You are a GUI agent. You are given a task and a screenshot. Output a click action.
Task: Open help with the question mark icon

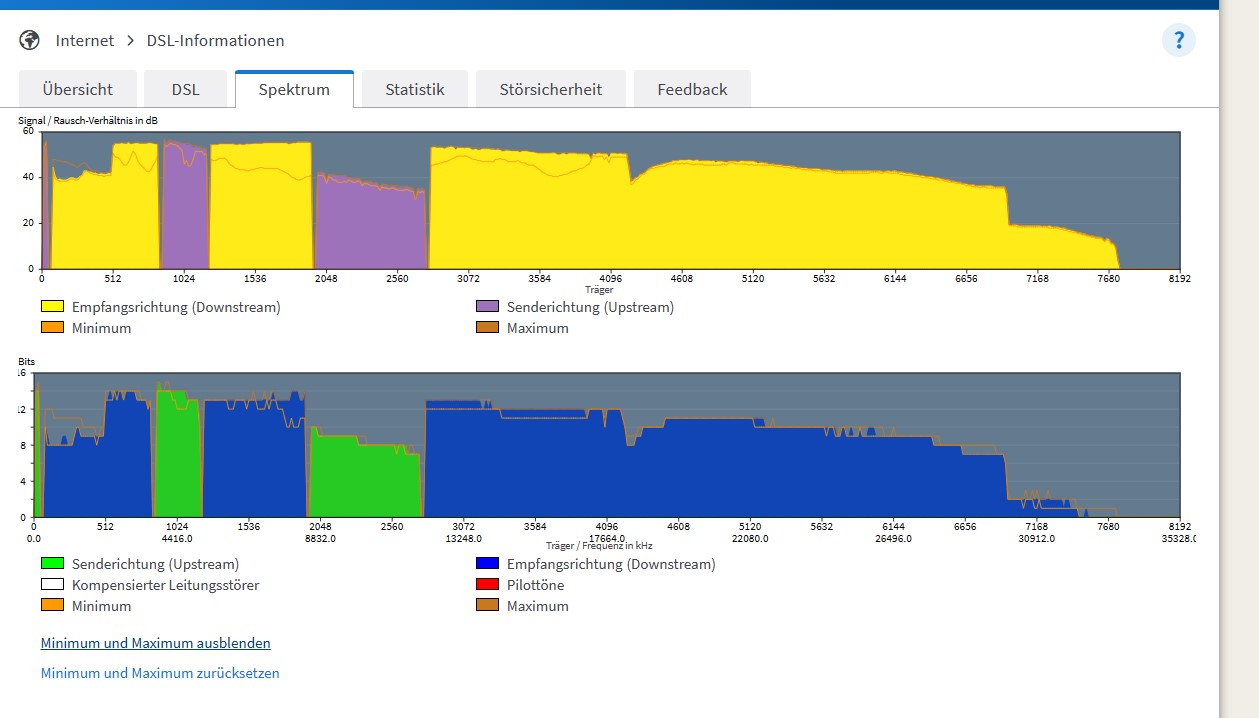point(1179,40)
